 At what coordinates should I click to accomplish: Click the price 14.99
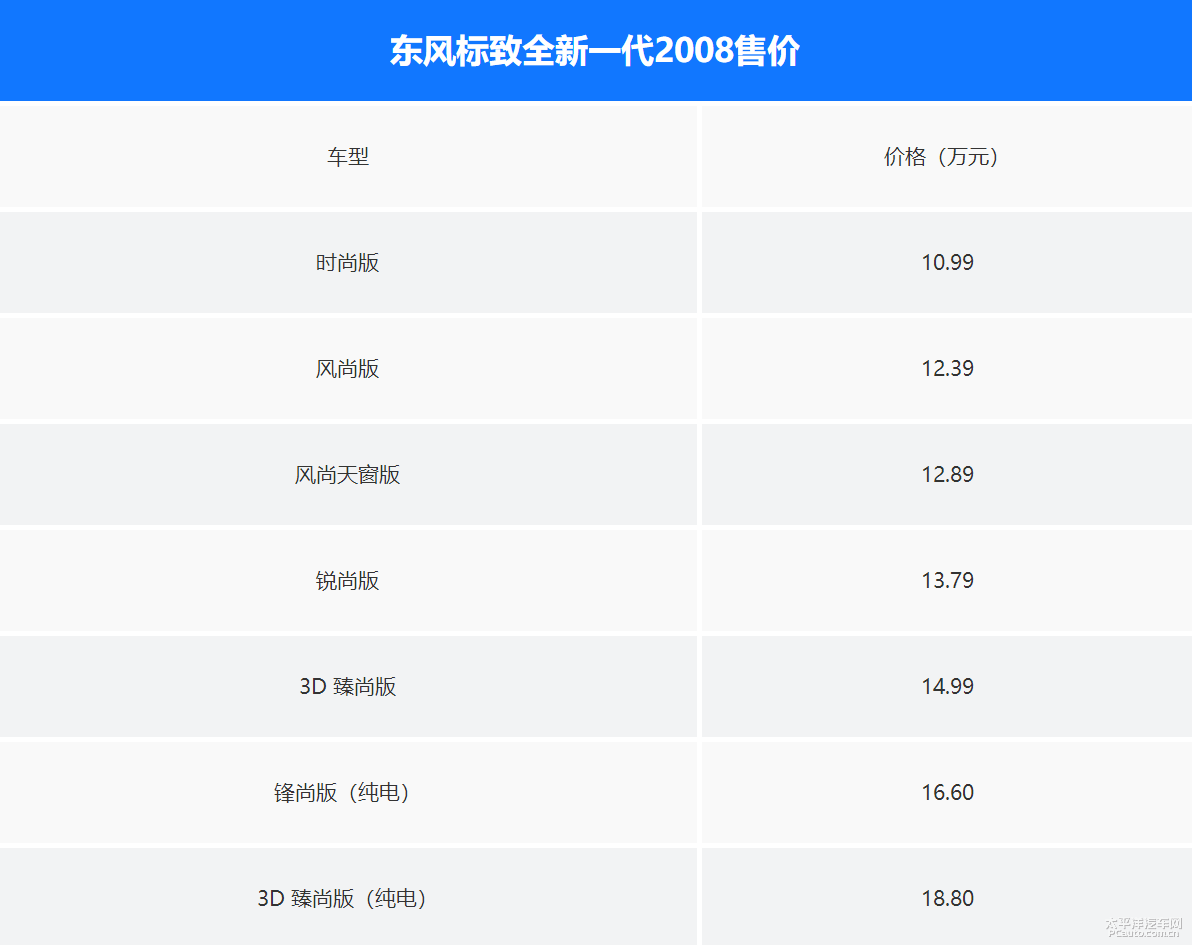(947, 687)
